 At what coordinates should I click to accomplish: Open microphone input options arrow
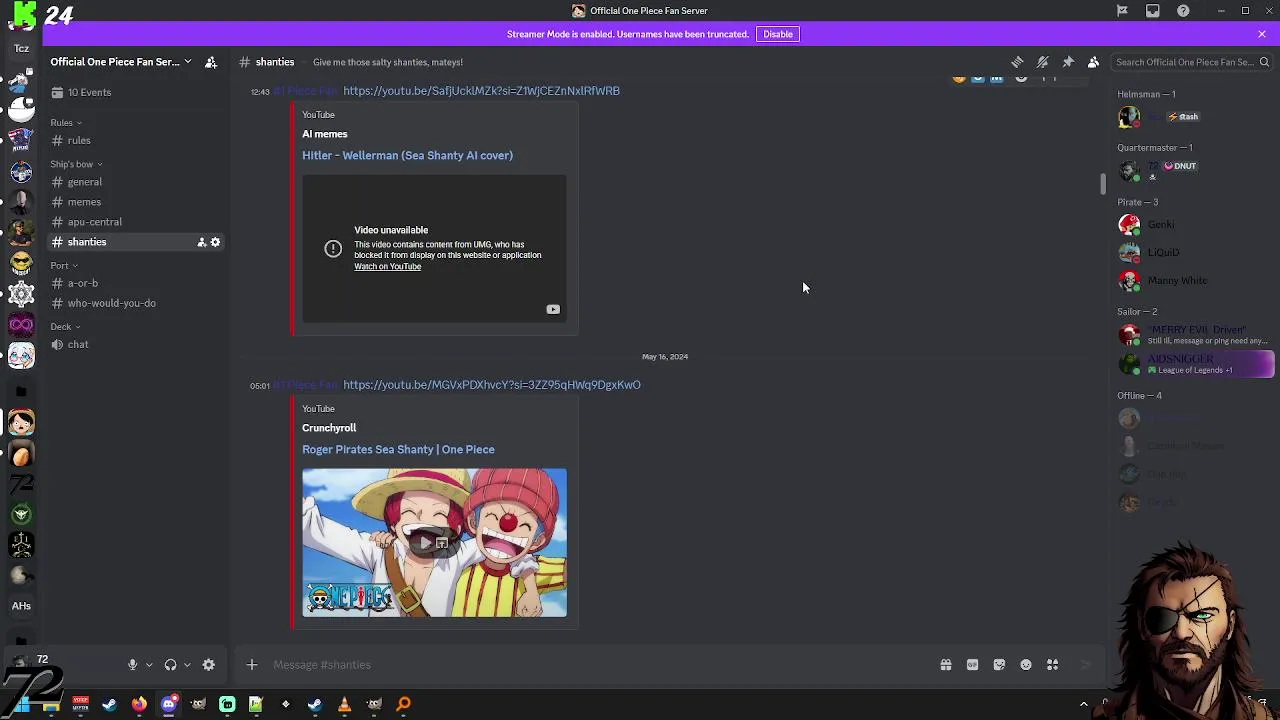click(149, 665)
